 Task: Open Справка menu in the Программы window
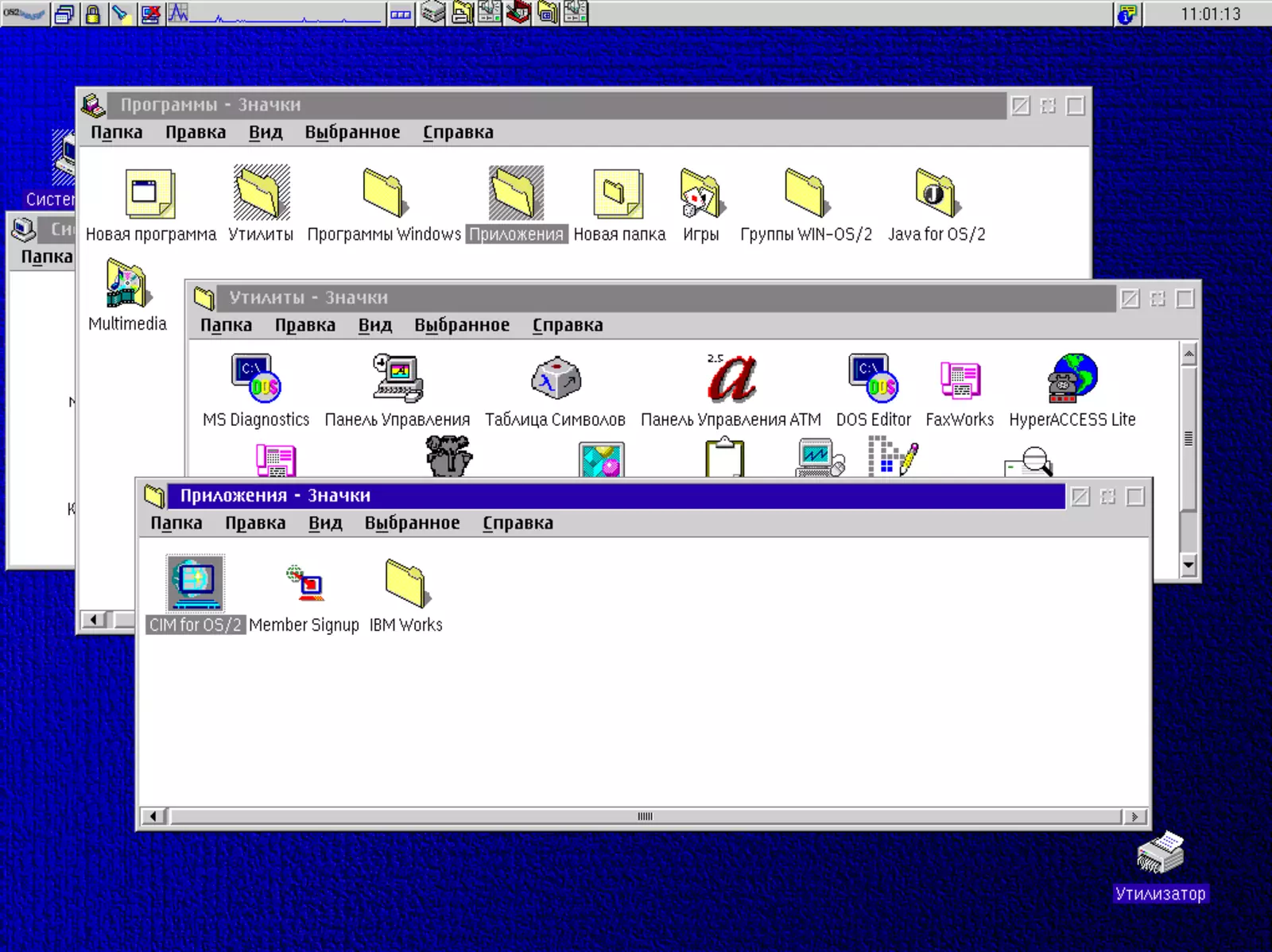point(458,132)
